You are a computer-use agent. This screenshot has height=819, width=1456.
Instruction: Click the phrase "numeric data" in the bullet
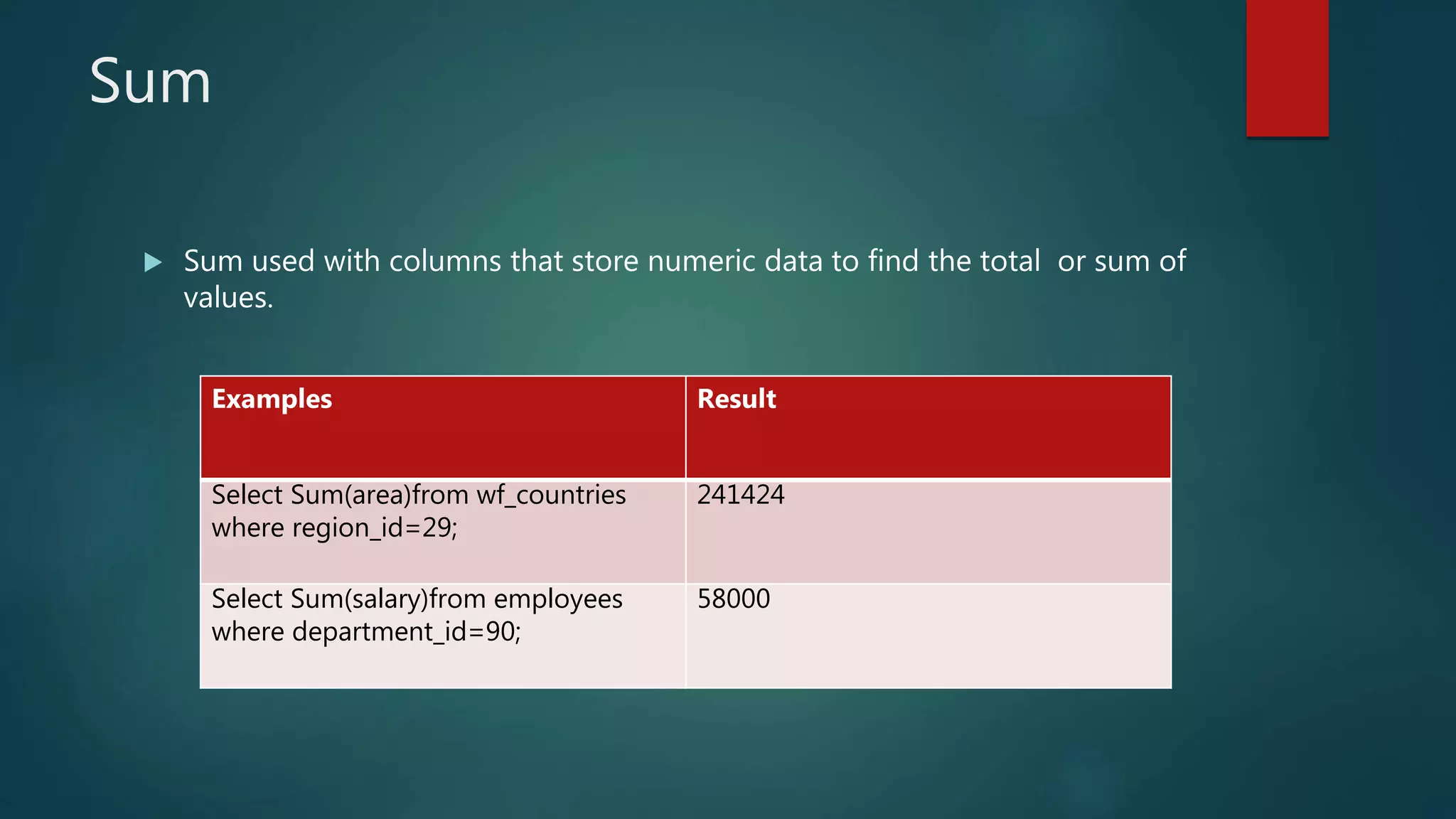pos(736,261)
